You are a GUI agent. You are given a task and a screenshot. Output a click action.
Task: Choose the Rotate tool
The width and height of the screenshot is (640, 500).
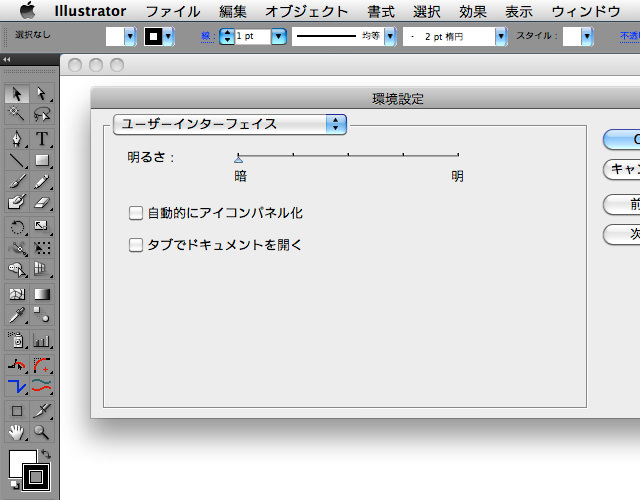(x=17, y=227)
